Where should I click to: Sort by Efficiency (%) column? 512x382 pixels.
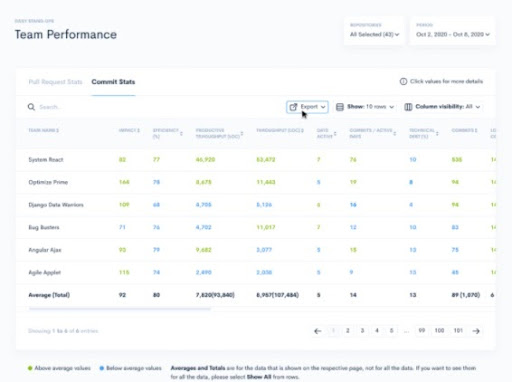[x=167, y=133]
